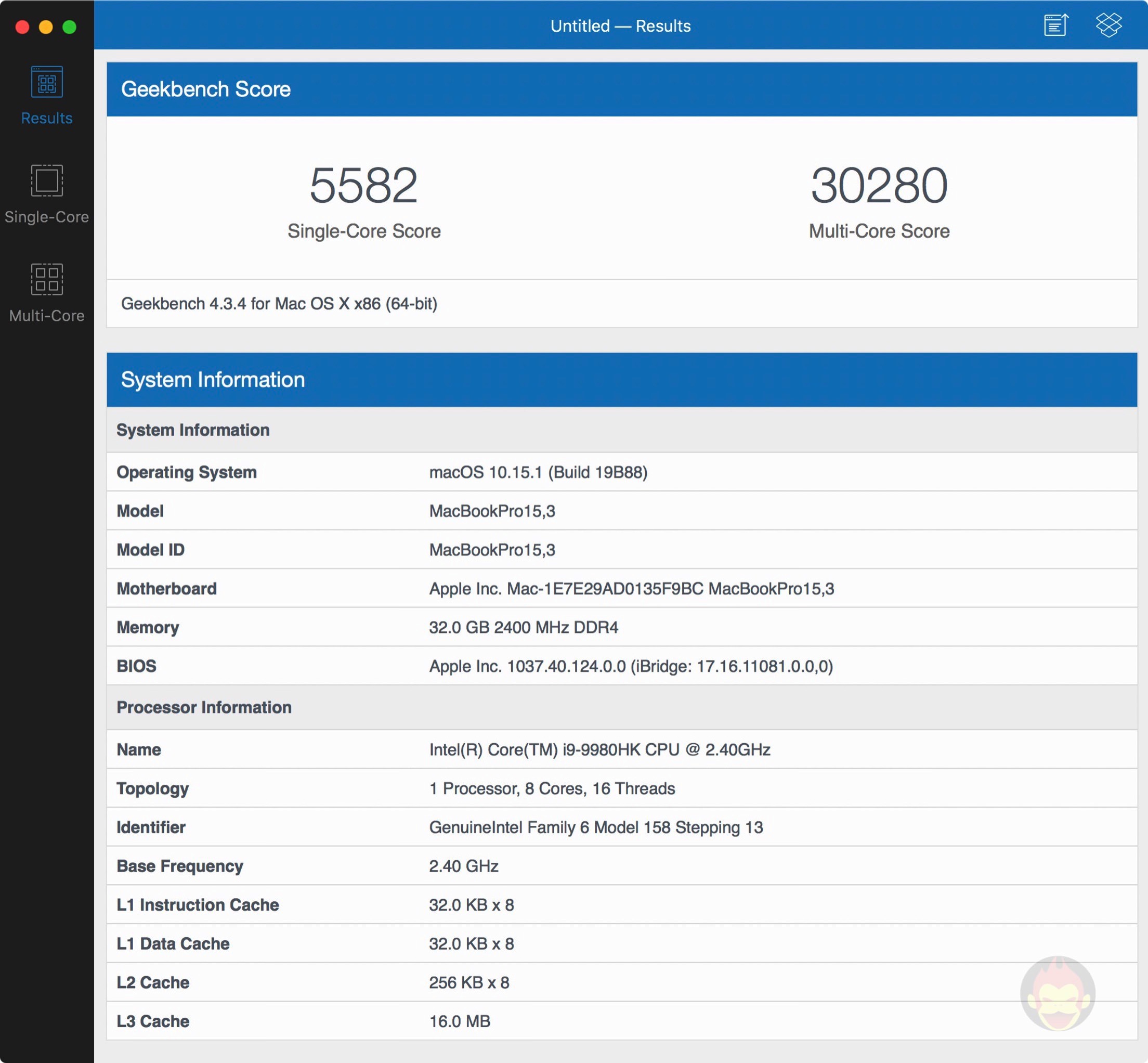Click the 5582 single-core score
Screen dimensions: 1148x1063
(x=363, y=185)
